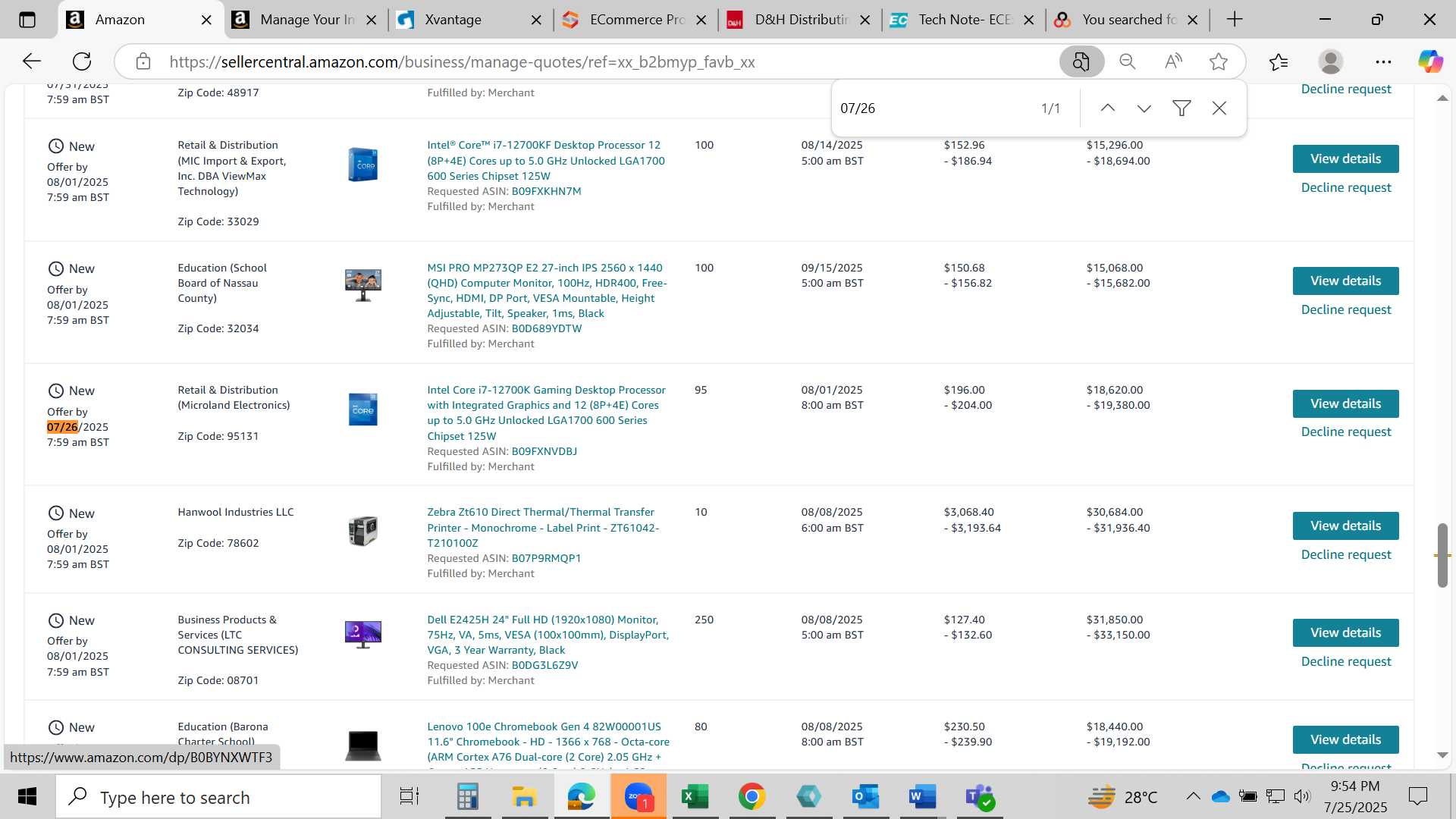View details for the Lenovo 100e Chromebook quote
The height and width of the screenshot is (819, 1456).
click(x=1345, y=739)
